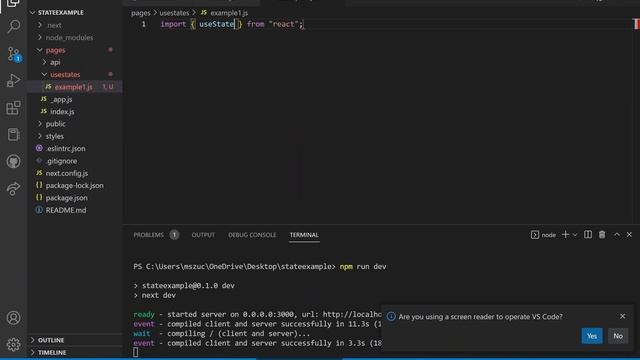The width and height of the screenshot is (640, 360).
Task: Split the terminal panel
Action: pyautogui.click(x=588, y=234)
